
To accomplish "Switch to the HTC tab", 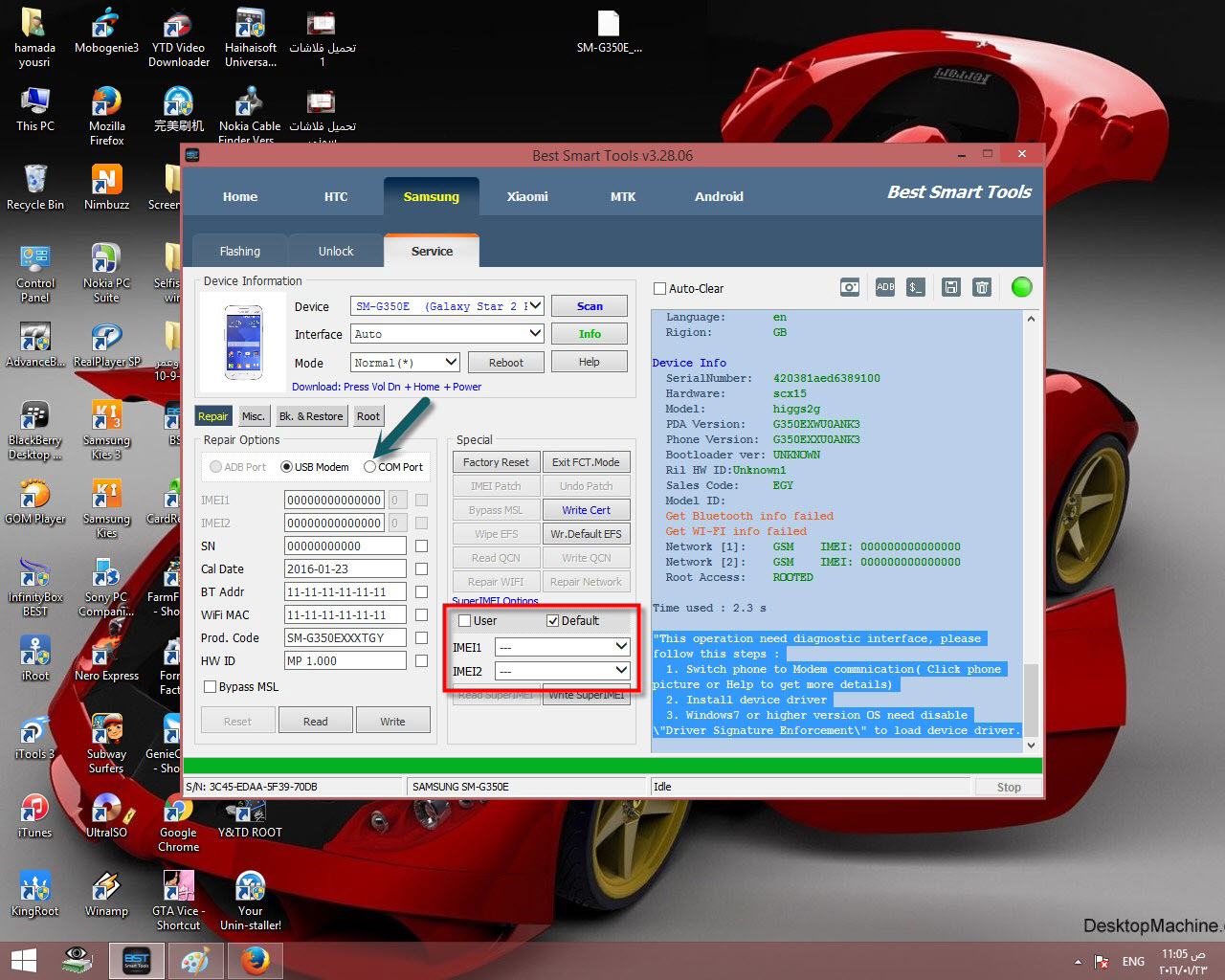I will click(336, 196).
